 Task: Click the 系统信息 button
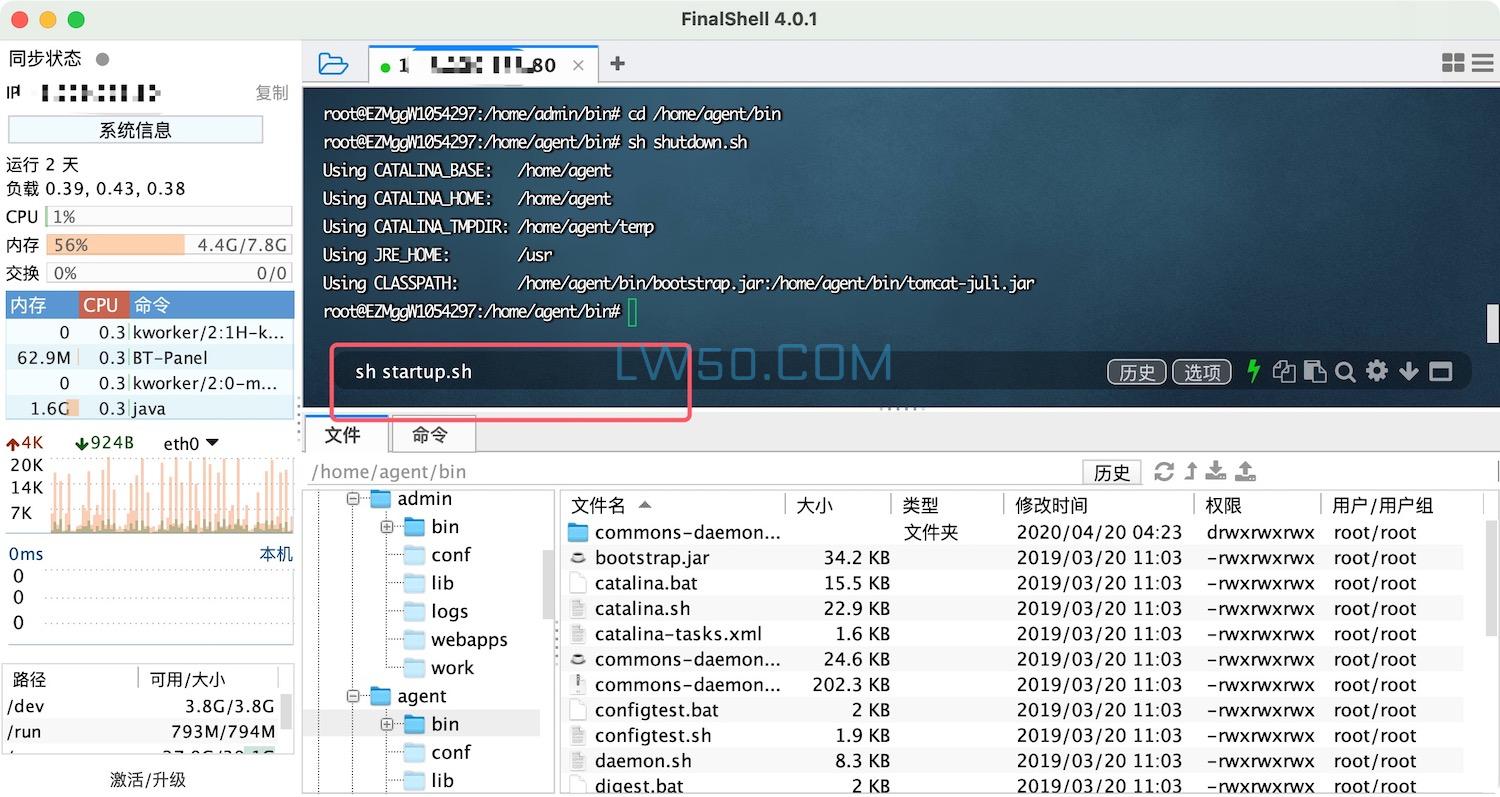(x=135, y=130)
